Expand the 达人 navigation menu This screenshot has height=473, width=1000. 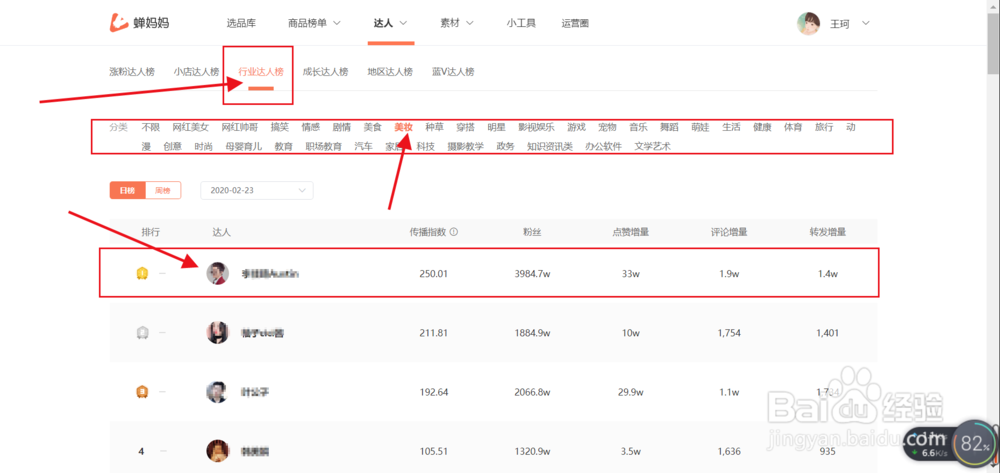coord(391,24)
